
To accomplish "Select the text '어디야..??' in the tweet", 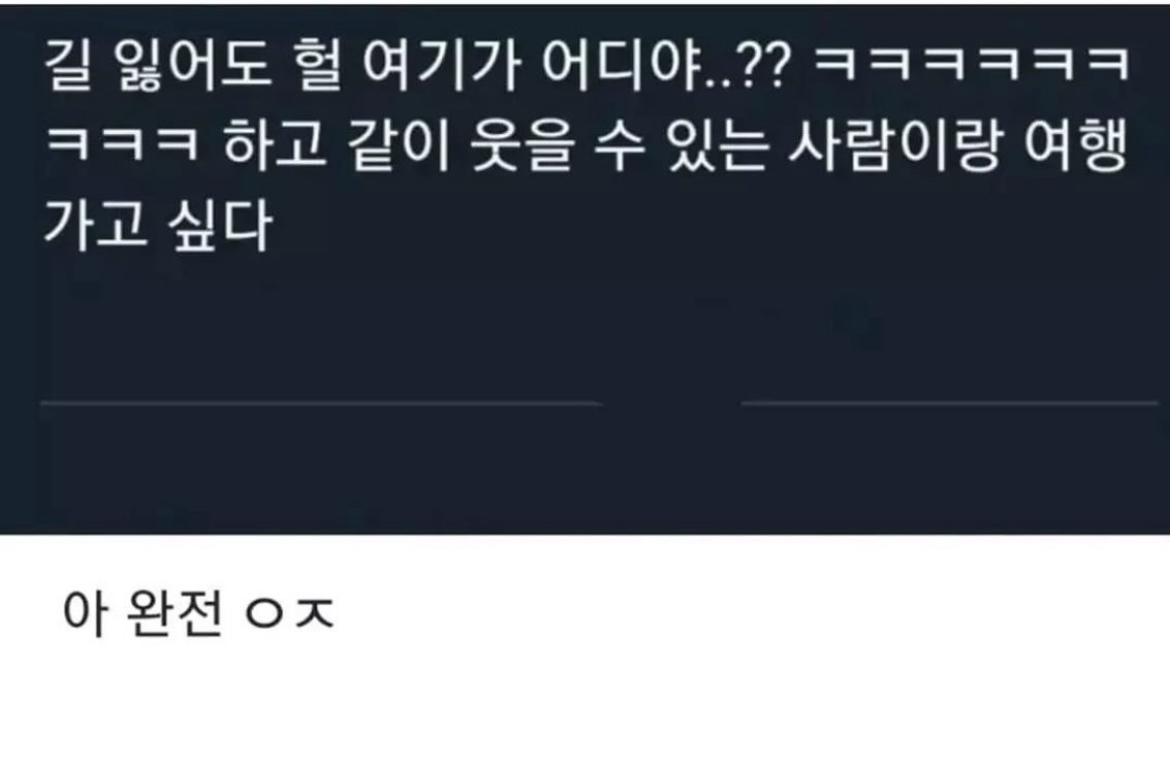I will (665, 65).
